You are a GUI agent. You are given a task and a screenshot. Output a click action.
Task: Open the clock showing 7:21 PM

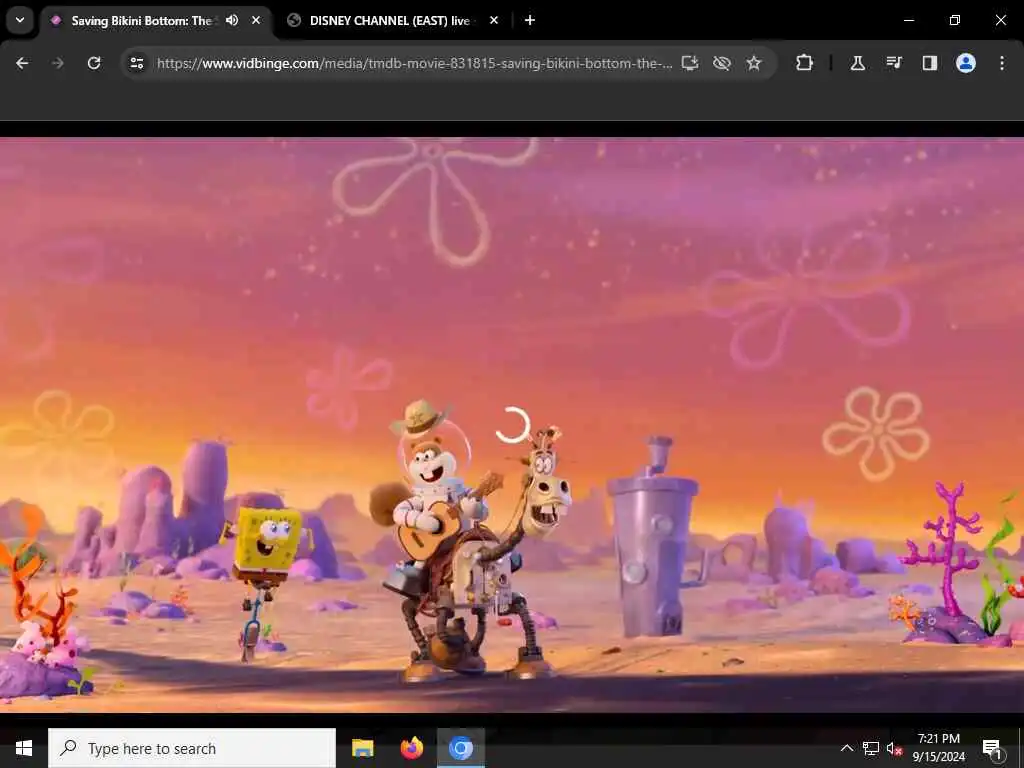938,748
